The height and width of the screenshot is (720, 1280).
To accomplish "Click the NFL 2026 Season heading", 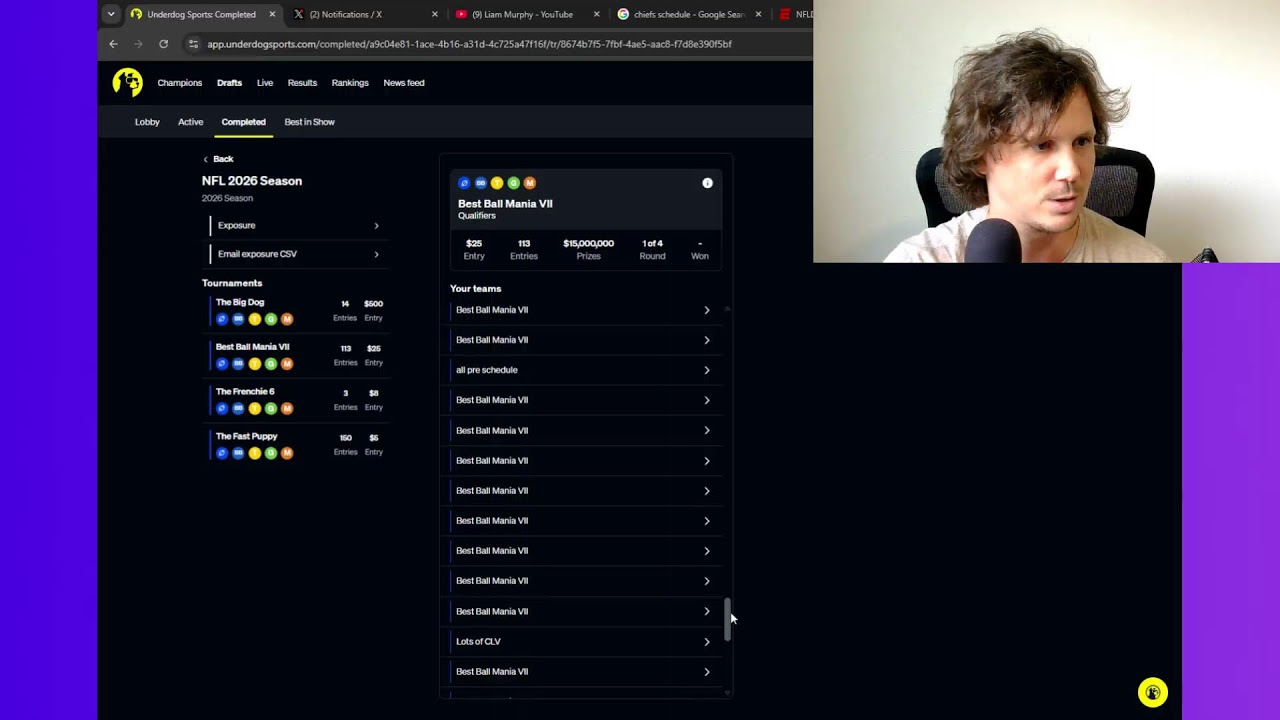I will point(252,181).
